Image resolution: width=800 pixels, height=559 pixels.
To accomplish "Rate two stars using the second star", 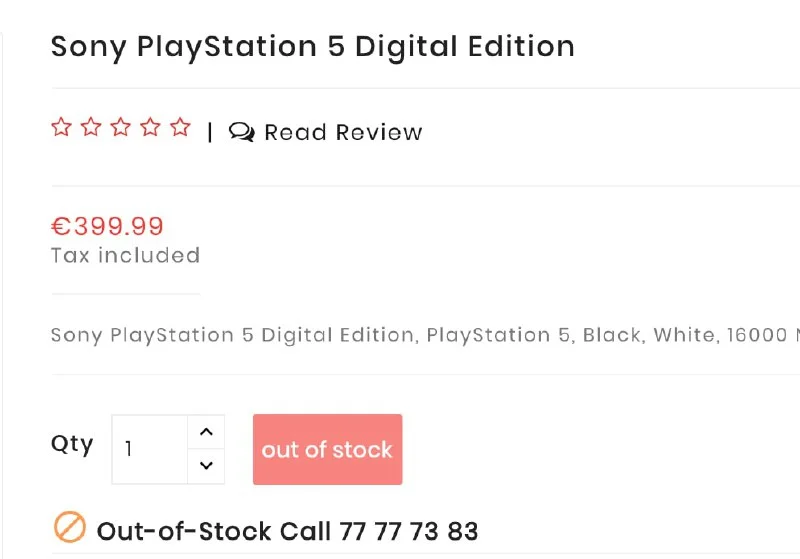I will [91, 128].
